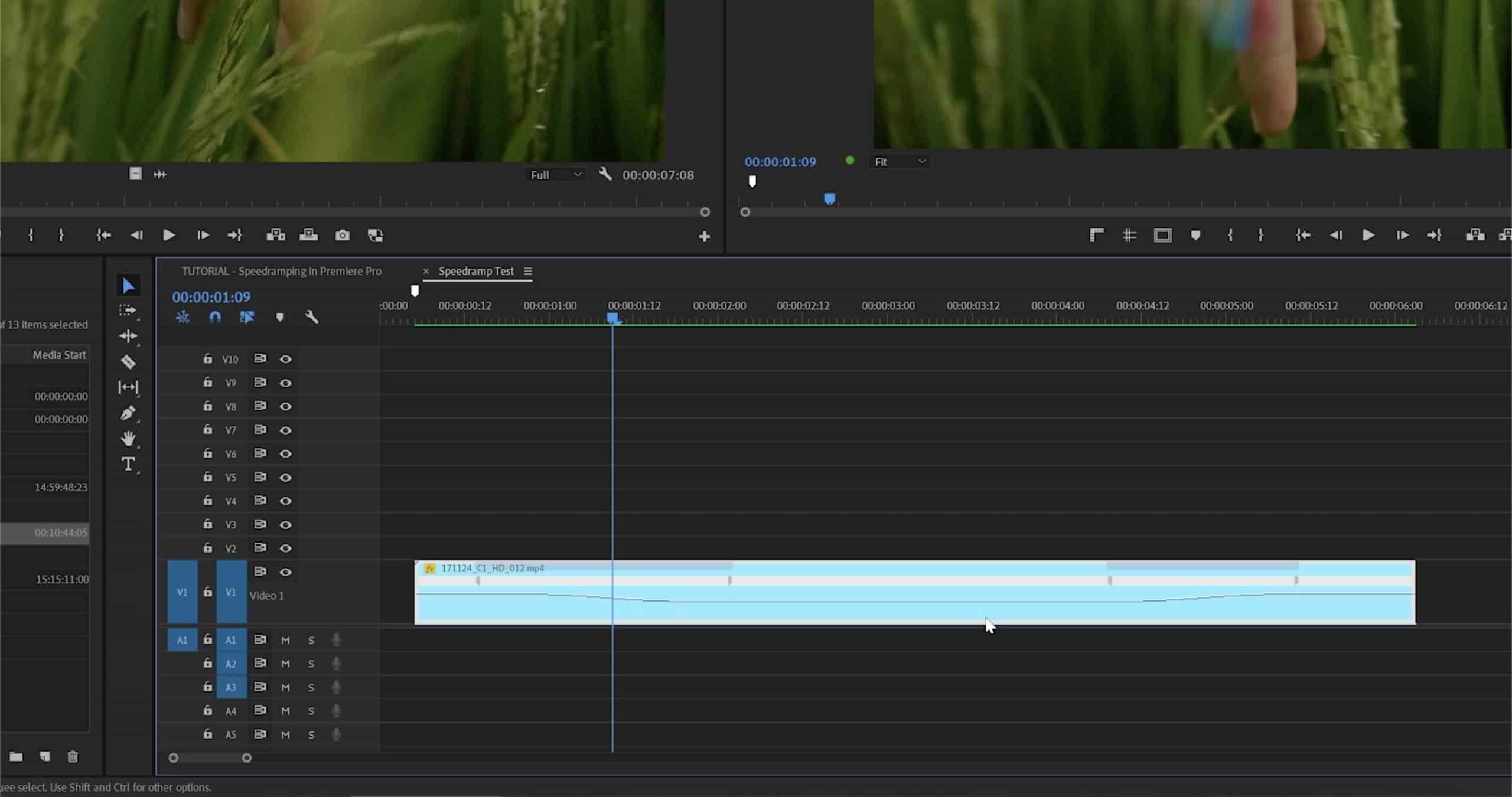Select the Track Select Forward tool
The width and height of the screenshot is (1512, 797).
coord(128,310)
